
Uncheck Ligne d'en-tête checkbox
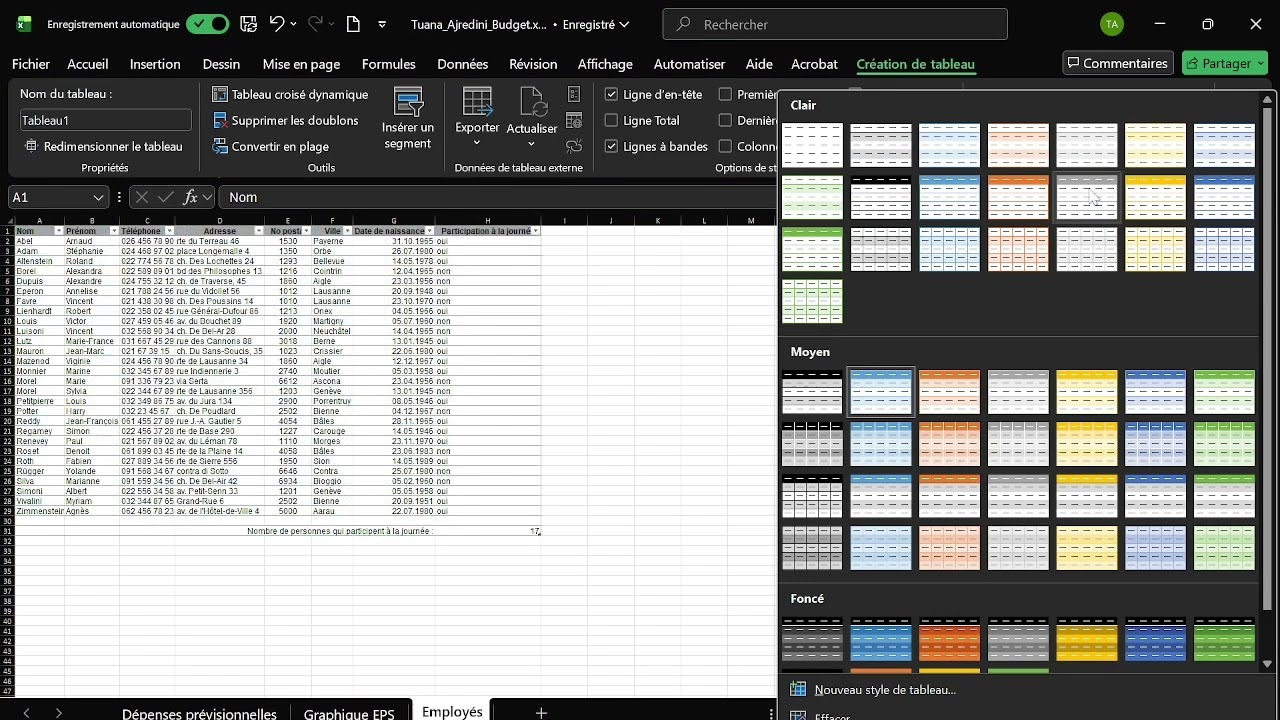pos(611,94)
